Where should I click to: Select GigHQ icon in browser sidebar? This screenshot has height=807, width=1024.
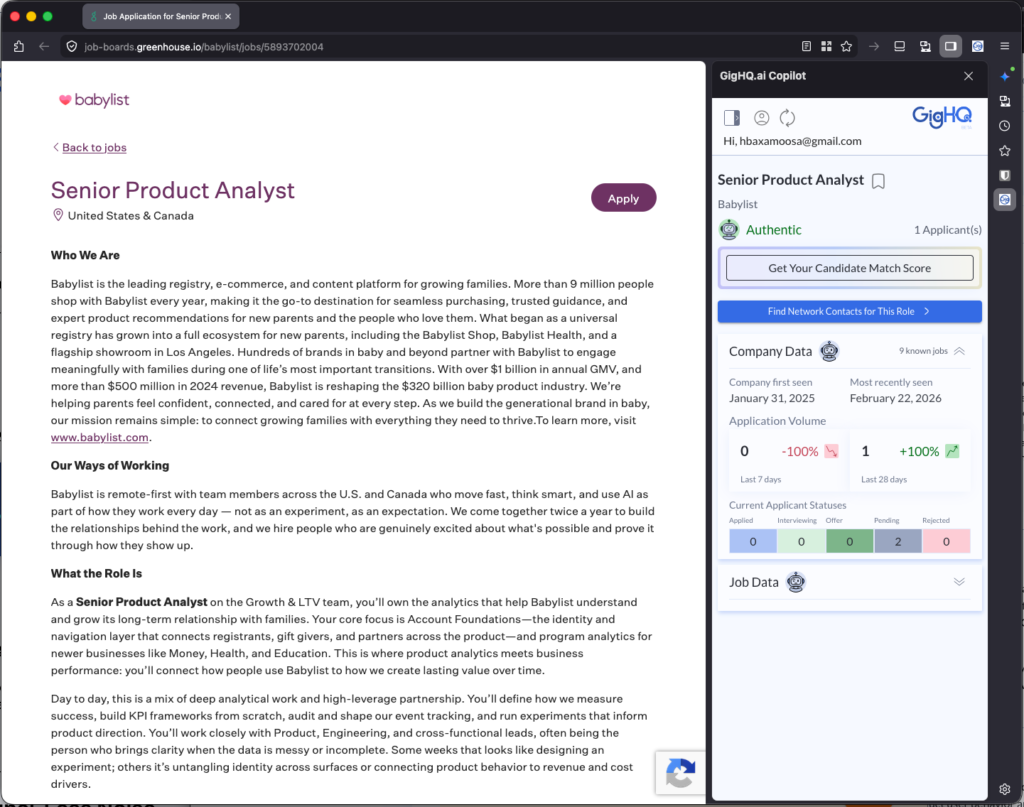(x=1004, y=200)
